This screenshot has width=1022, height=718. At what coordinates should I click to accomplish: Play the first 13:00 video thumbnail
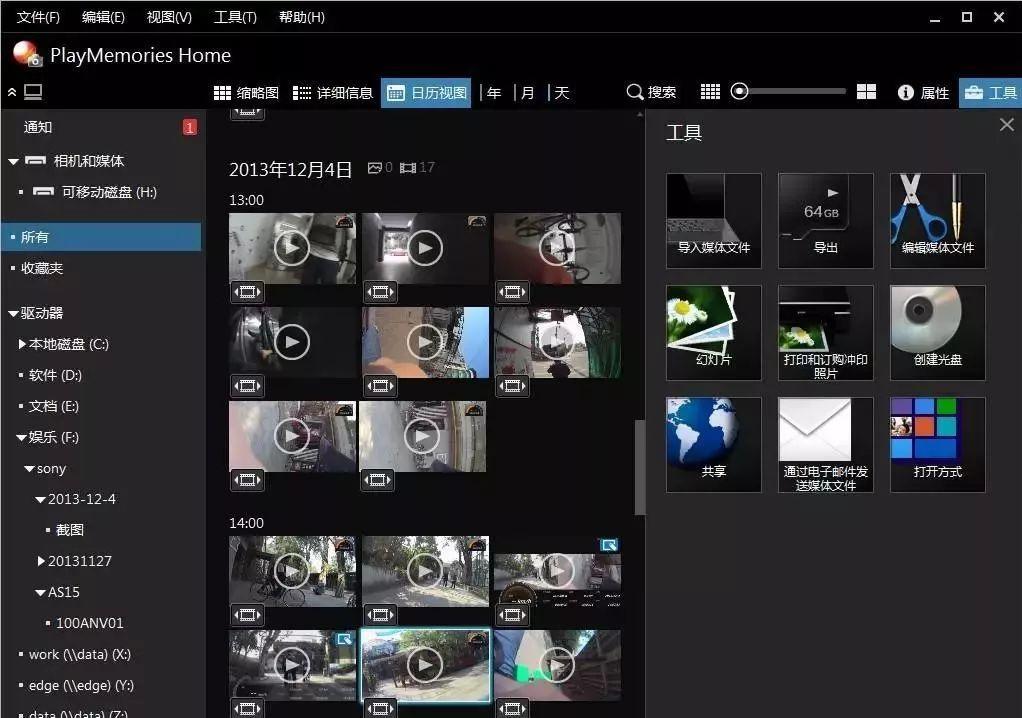(x=292, y=248)
